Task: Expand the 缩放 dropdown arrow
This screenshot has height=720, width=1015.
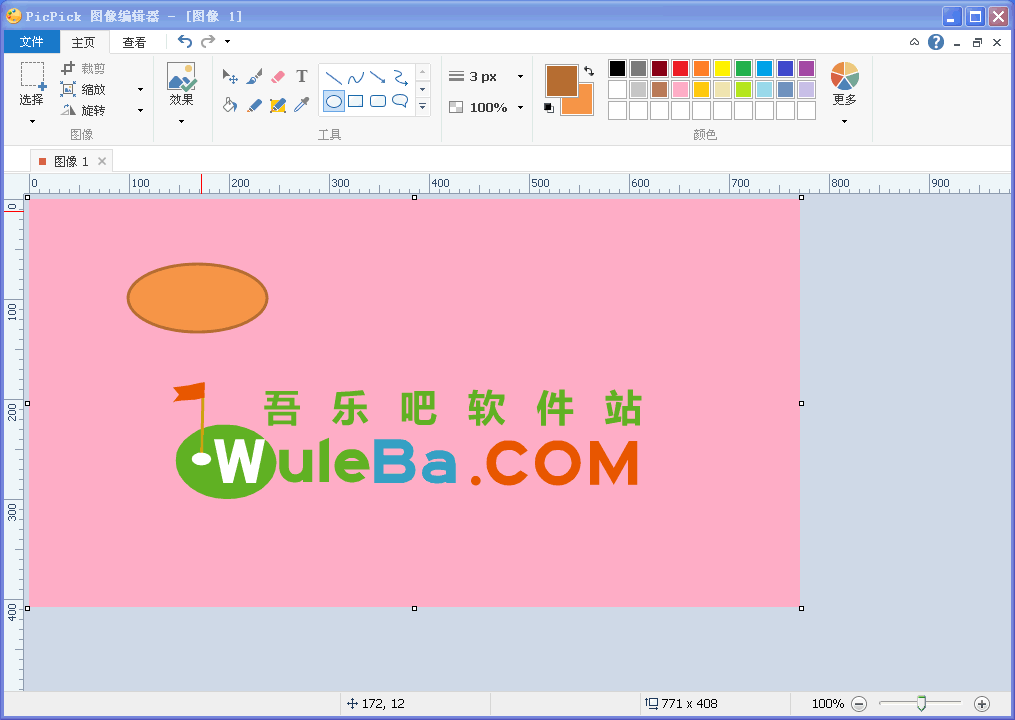Action: tap(140, 89)
